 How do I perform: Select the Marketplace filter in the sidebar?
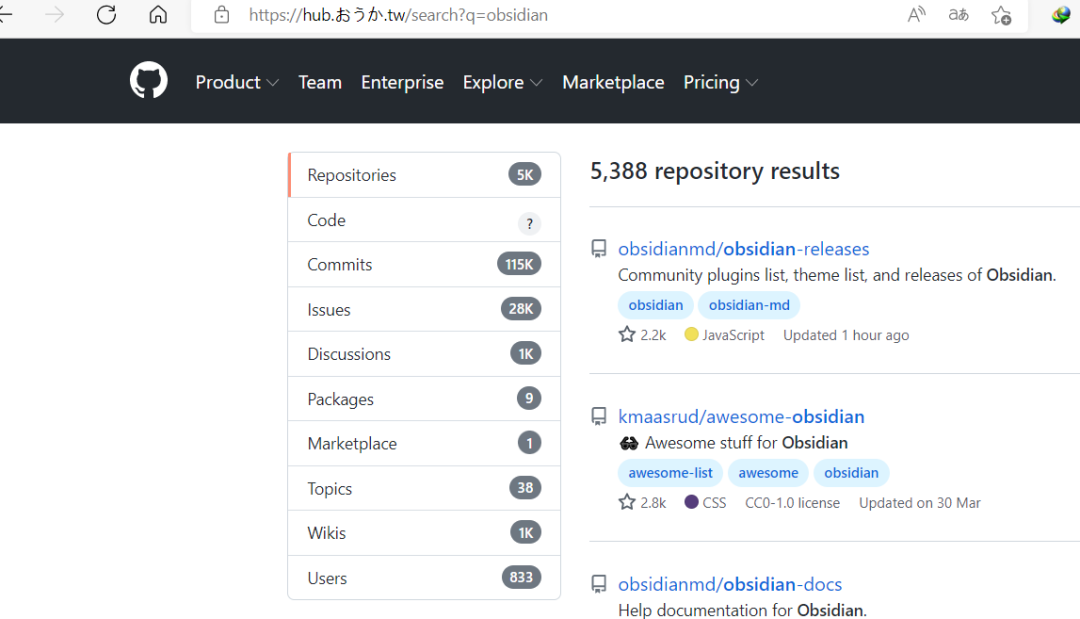[424, 443]
